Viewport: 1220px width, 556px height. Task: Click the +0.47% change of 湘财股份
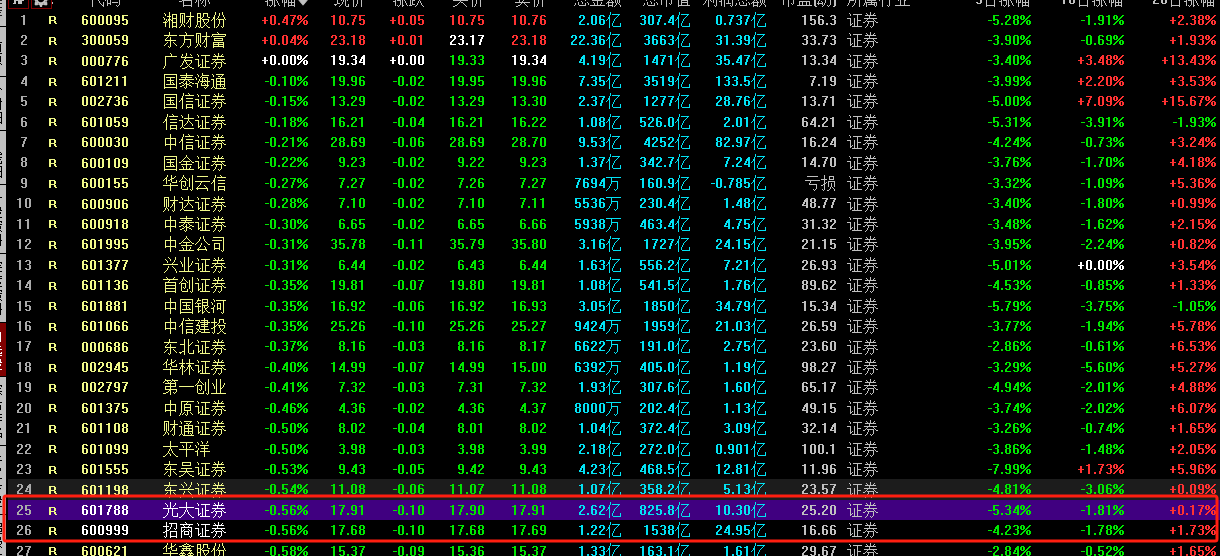point(285,20)
